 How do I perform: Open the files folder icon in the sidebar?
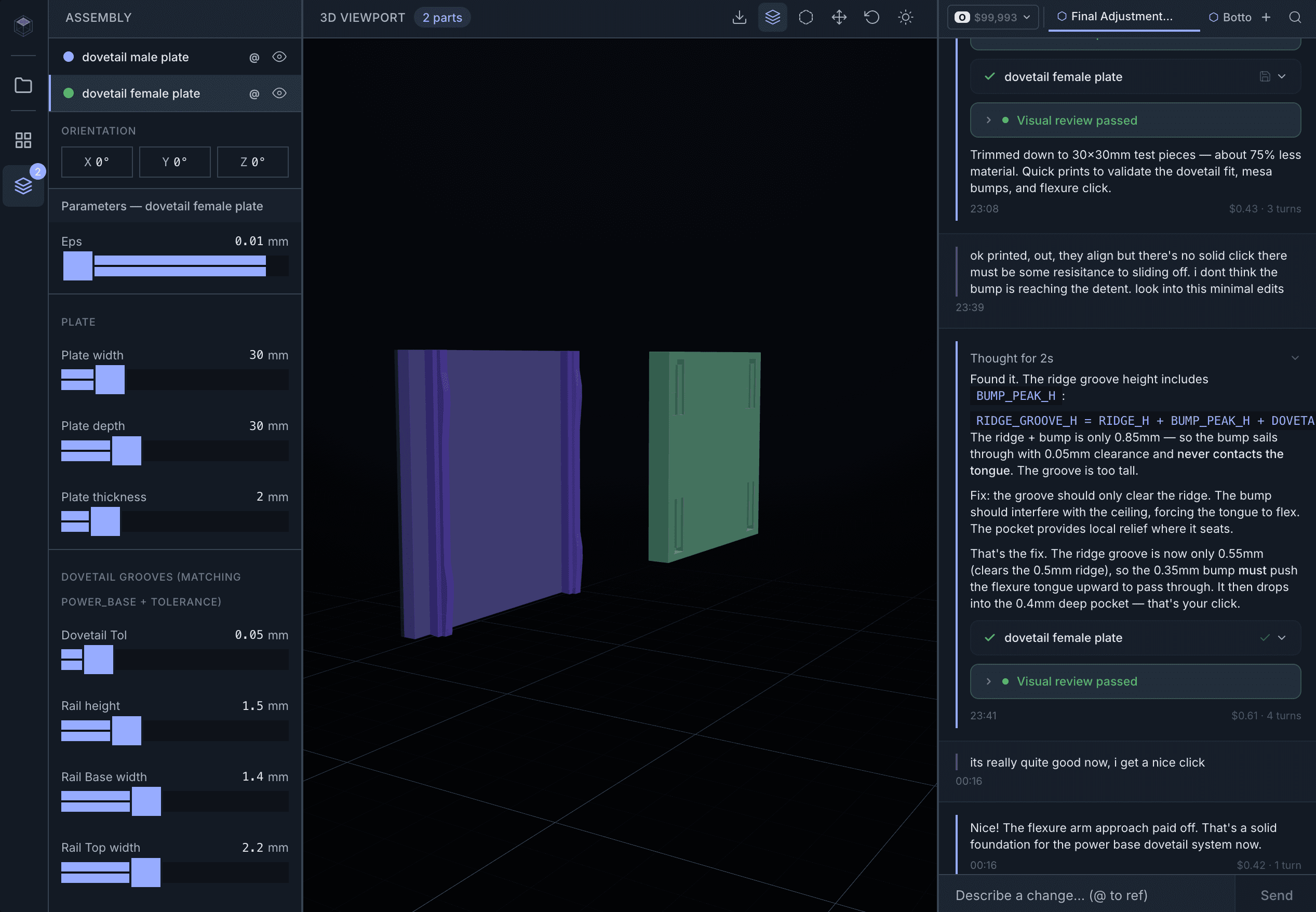pyautogui.click(x=23, y=85)
